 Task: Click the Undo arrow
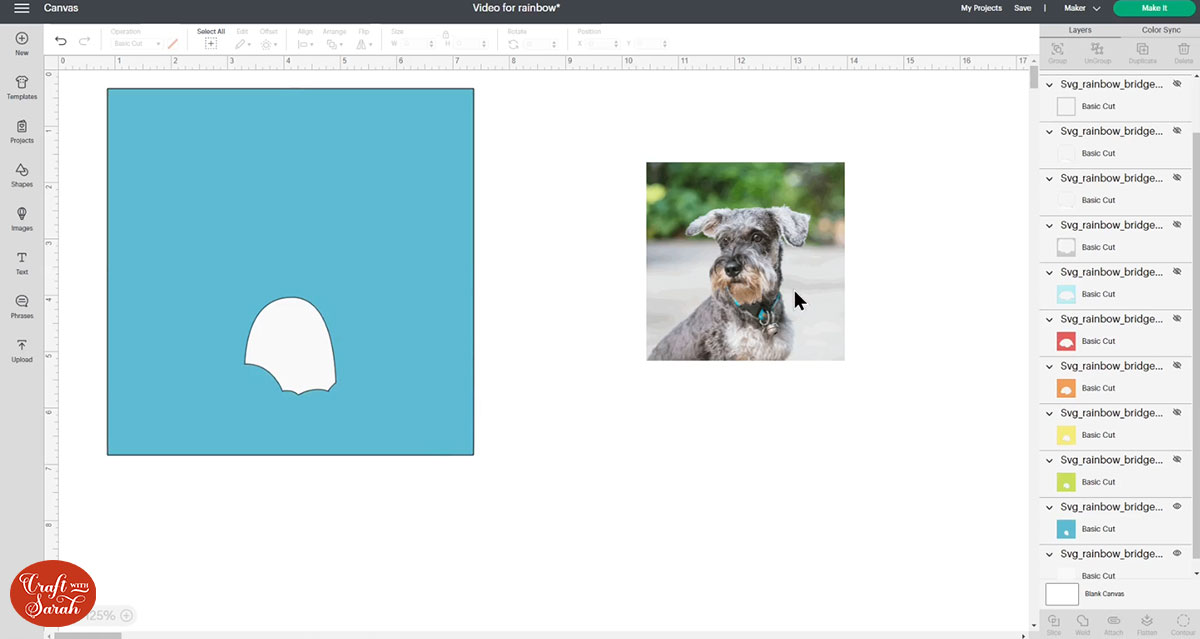point(61,41)
